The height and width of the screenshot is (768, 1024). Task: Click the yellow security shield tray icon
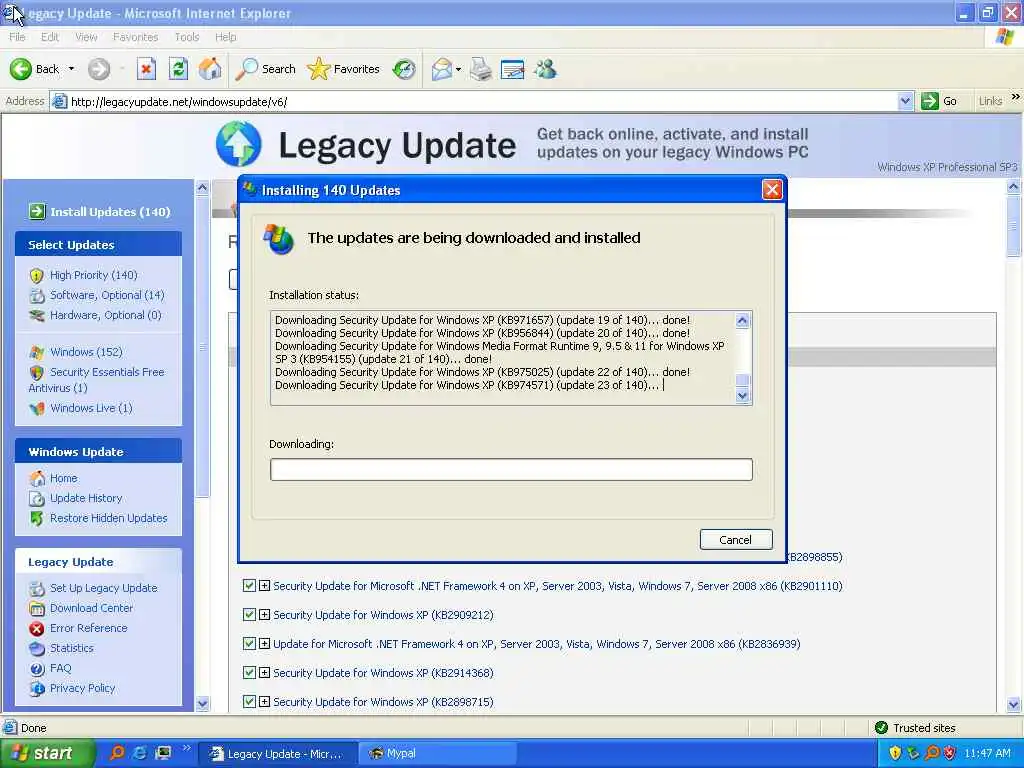point(895,753)
